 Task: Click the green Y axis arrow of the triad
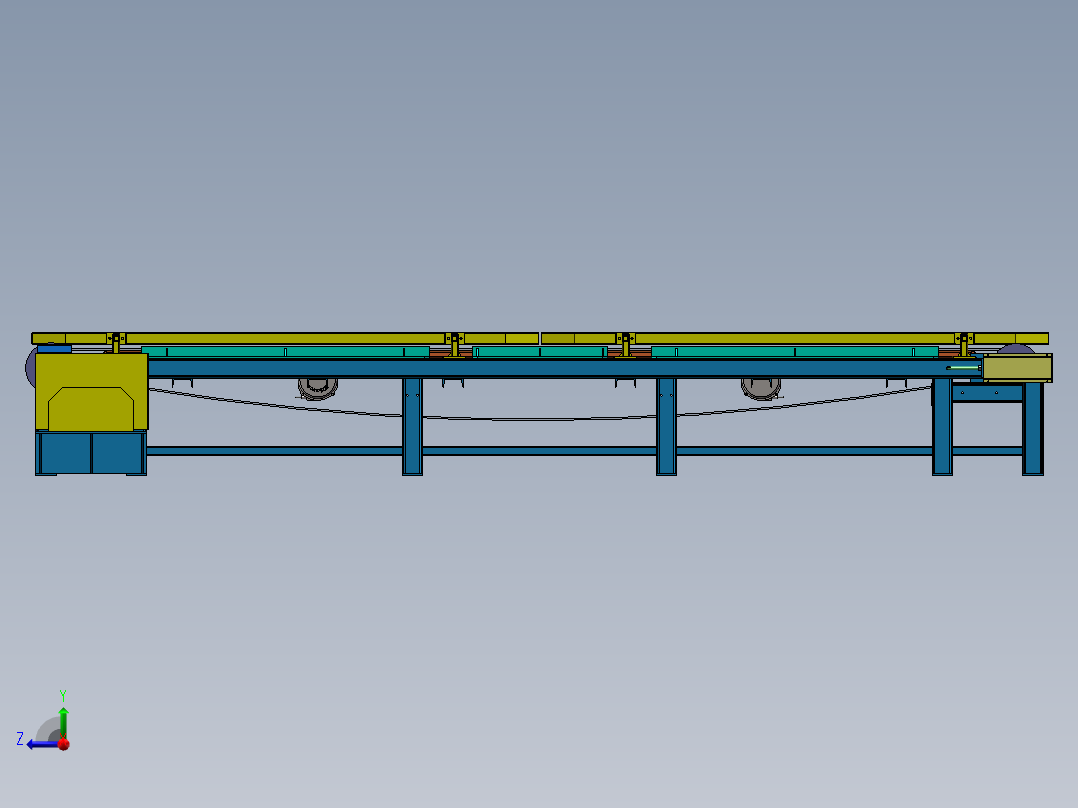pyautogui.click(x=63, y=722)
